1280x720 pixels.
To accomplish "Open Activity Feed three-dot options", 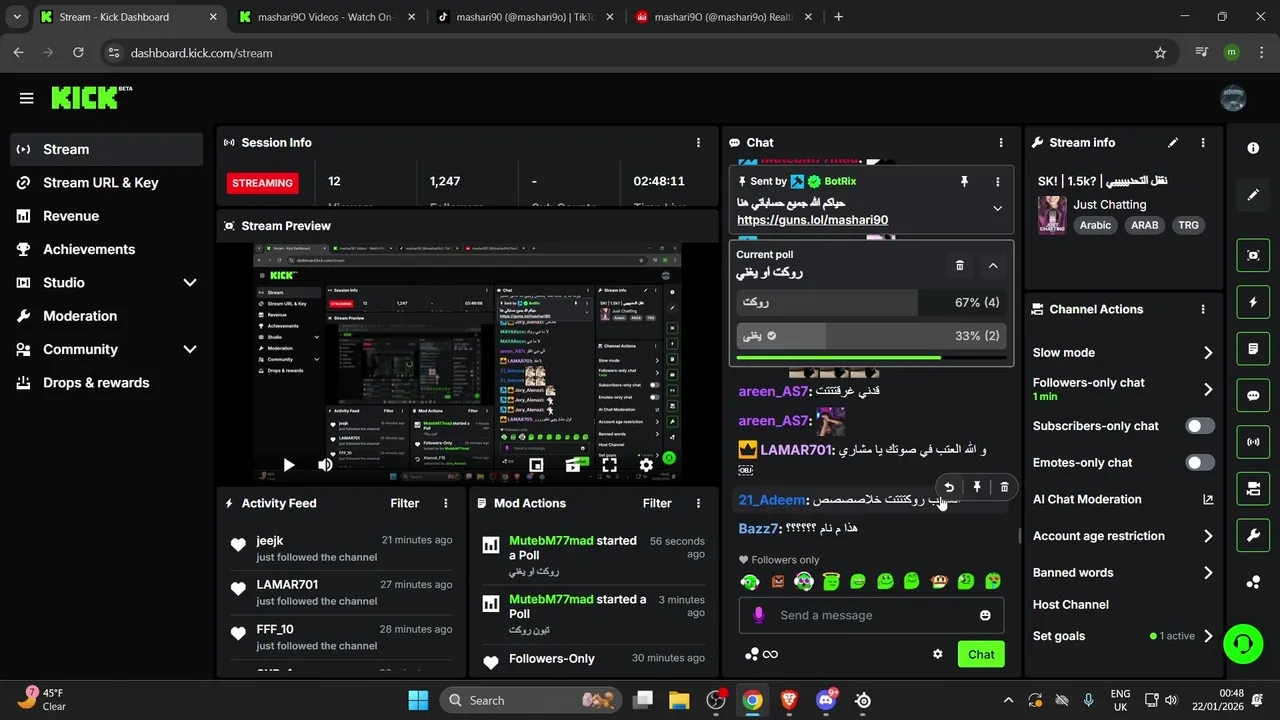I will click(446, 503).
